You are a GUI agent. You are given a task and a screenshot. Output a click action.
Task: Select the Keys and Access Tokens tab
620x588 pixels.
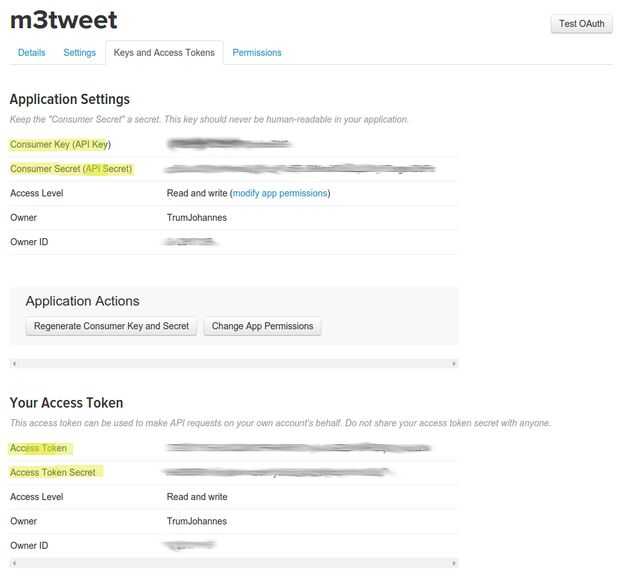[x=164, y=52]
